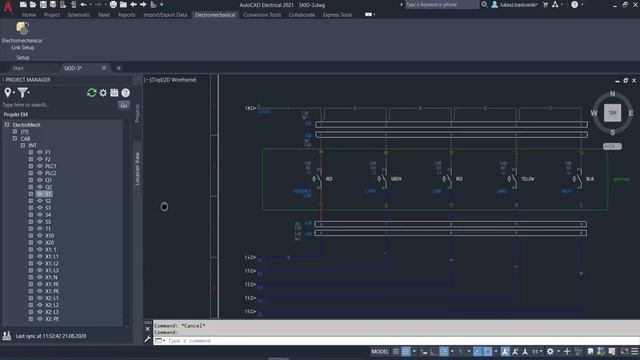Screen dimensions: 640x360
Task: Click the filter funnel icon in Project Manager
Action: click(22, 93)
